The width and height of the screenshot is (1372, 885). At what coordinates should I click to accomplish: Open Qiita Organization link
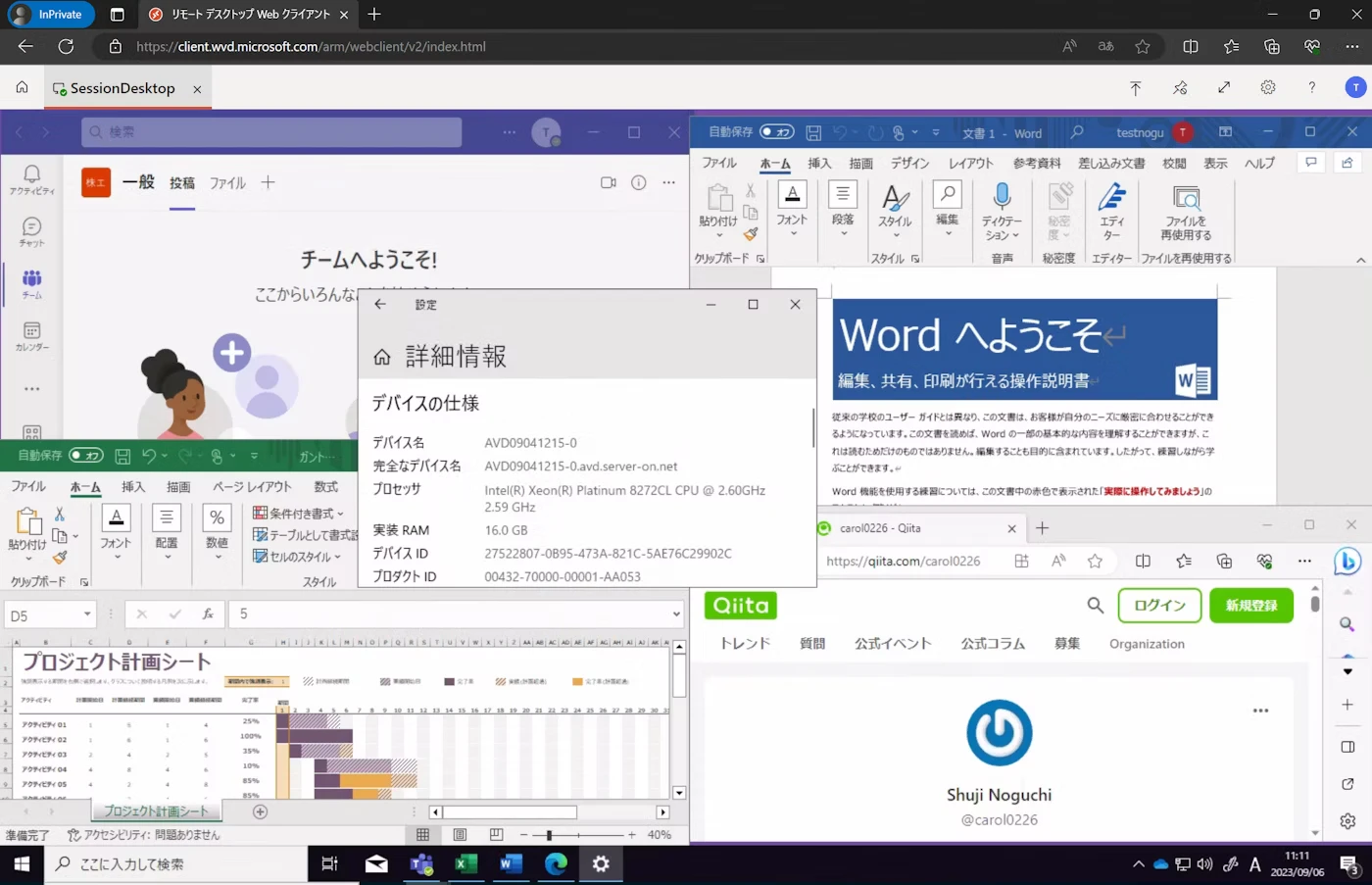click(x=1147, y=644)
